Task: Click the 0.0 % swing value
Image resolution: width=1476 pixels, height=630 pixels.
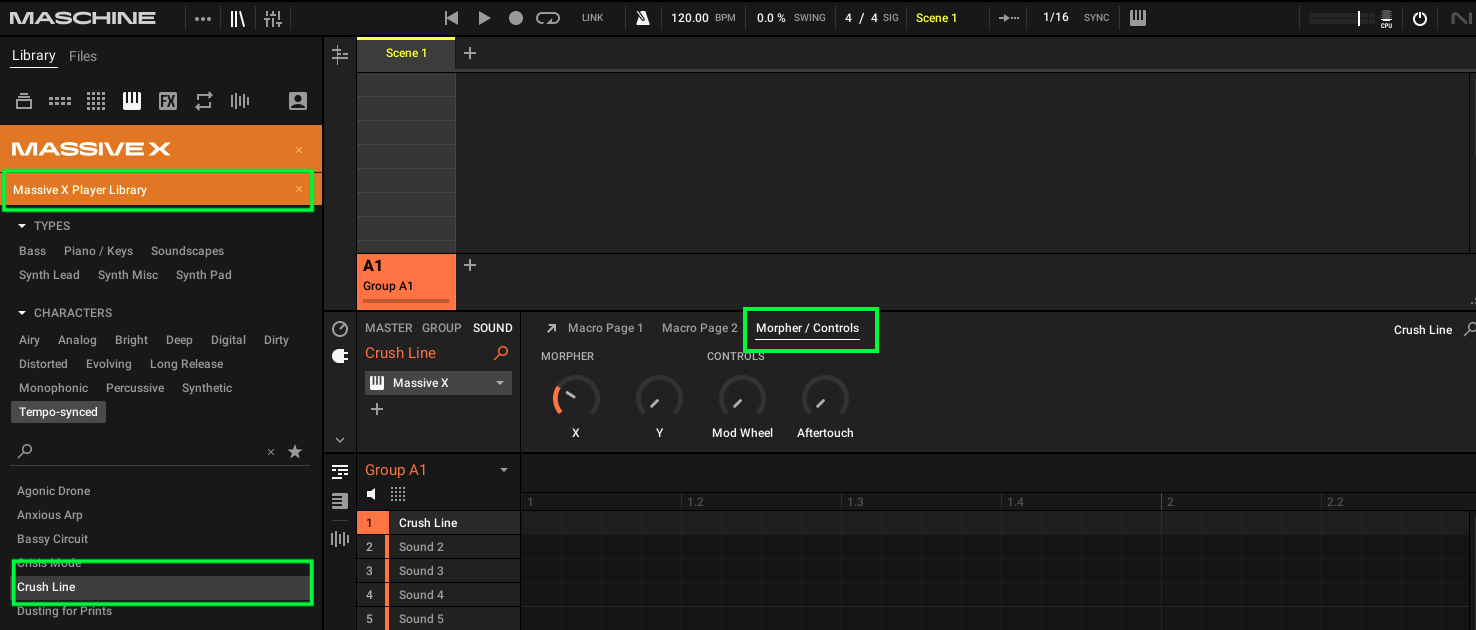Action: (x=771, y=18)
